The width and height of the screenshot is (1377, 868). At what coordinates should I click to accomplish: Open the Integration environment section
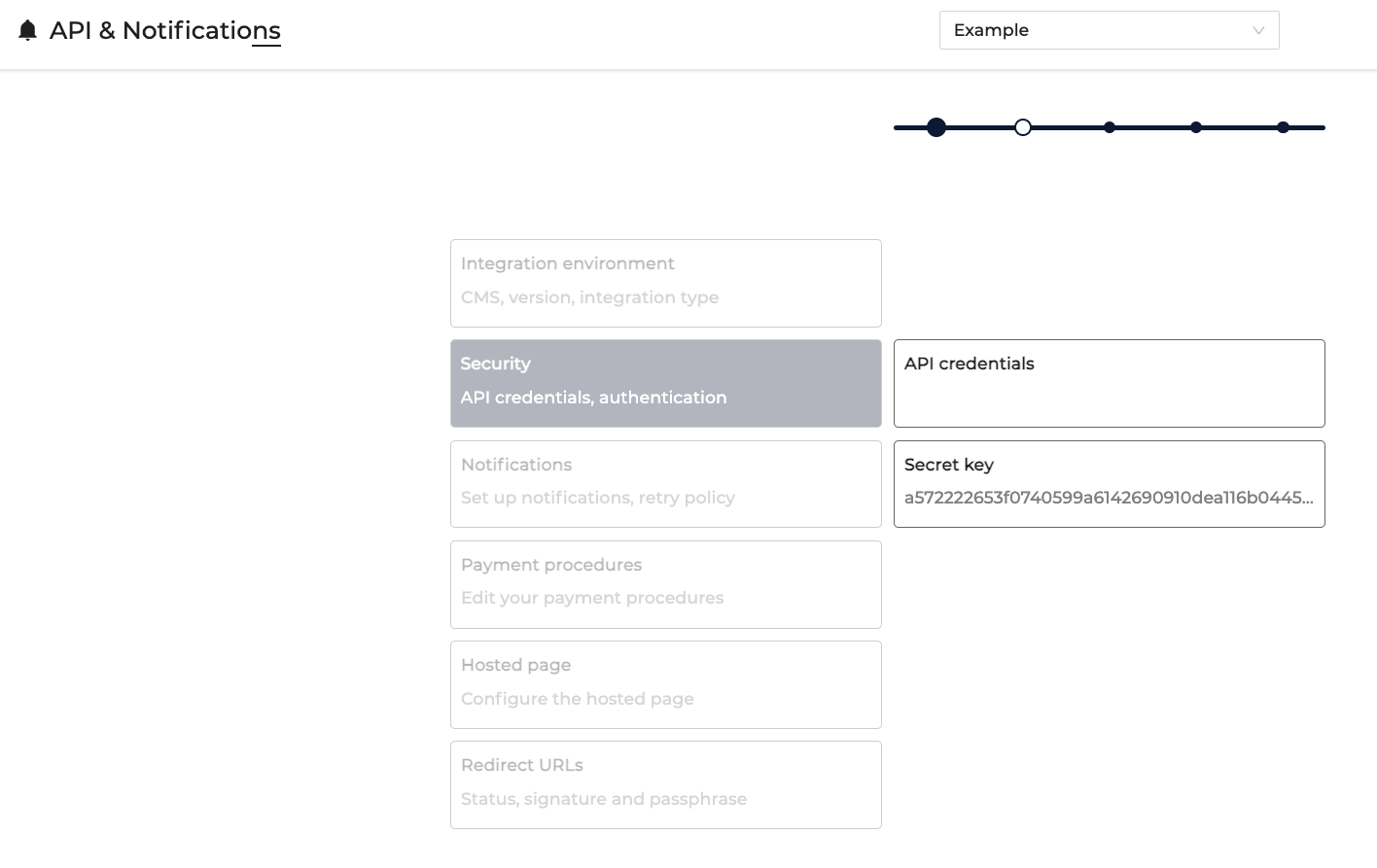point(665,283)
